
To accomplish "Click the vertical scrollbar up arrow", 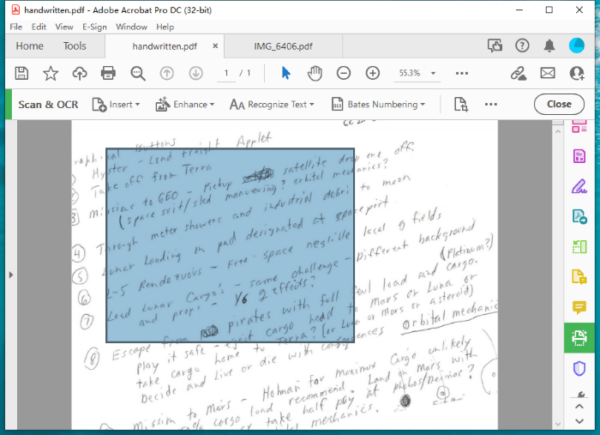I will [x=558, y=131].
